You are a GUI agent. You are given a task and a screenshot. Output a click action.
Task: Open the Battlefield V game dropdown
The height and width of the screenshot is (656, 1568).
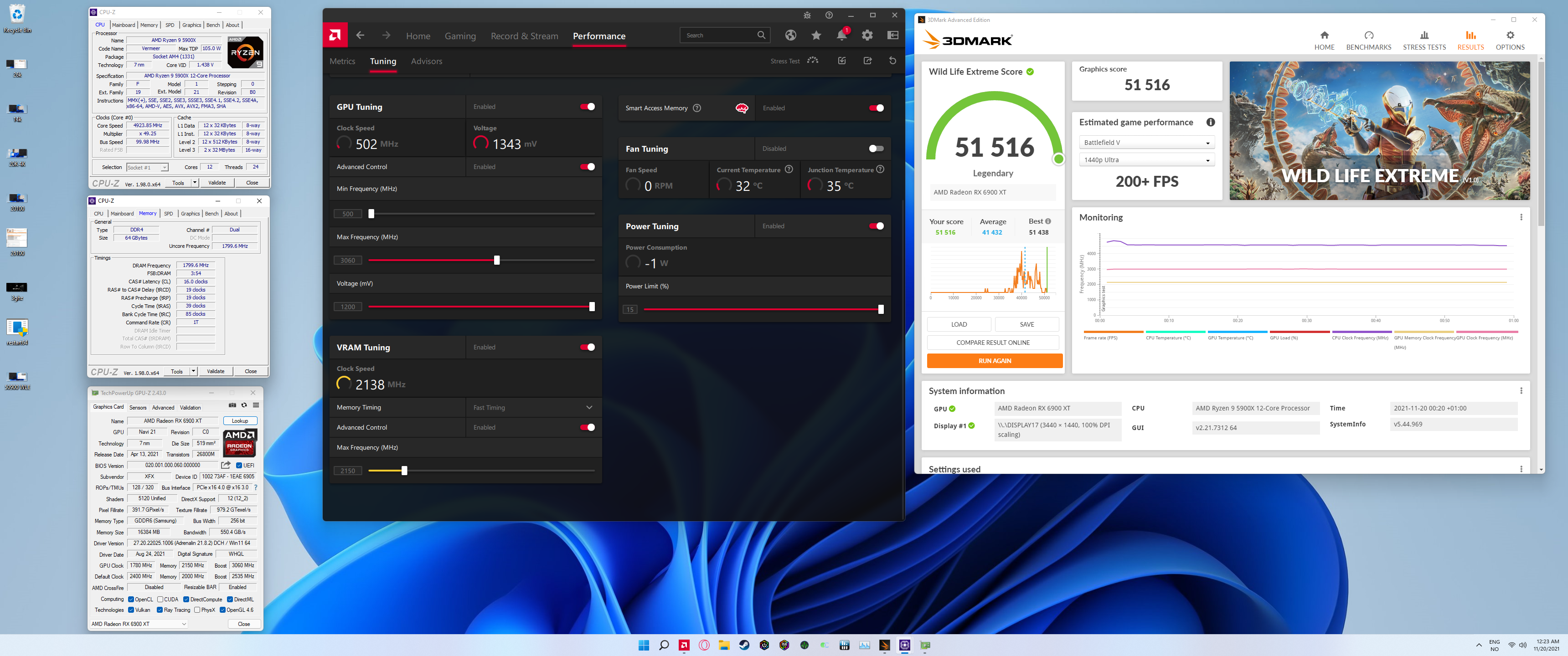(1147, 143)
